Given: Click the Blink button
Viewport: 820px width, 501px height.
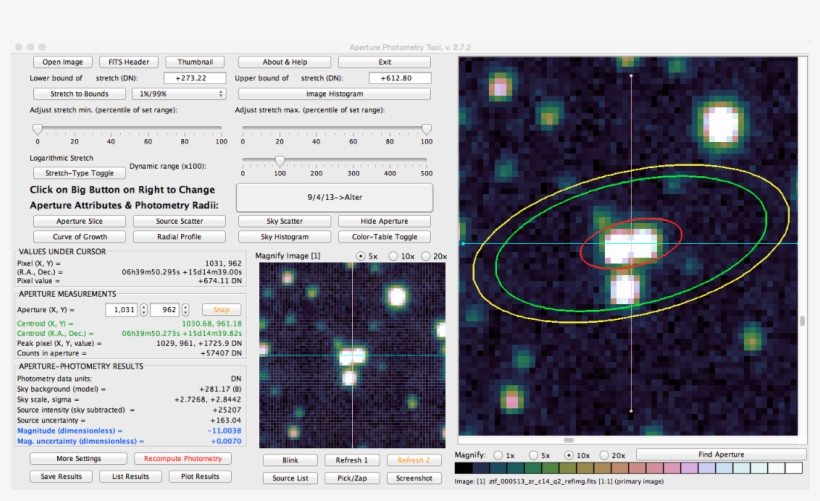Looking at the screenshot, I should (x=290, y=460).
